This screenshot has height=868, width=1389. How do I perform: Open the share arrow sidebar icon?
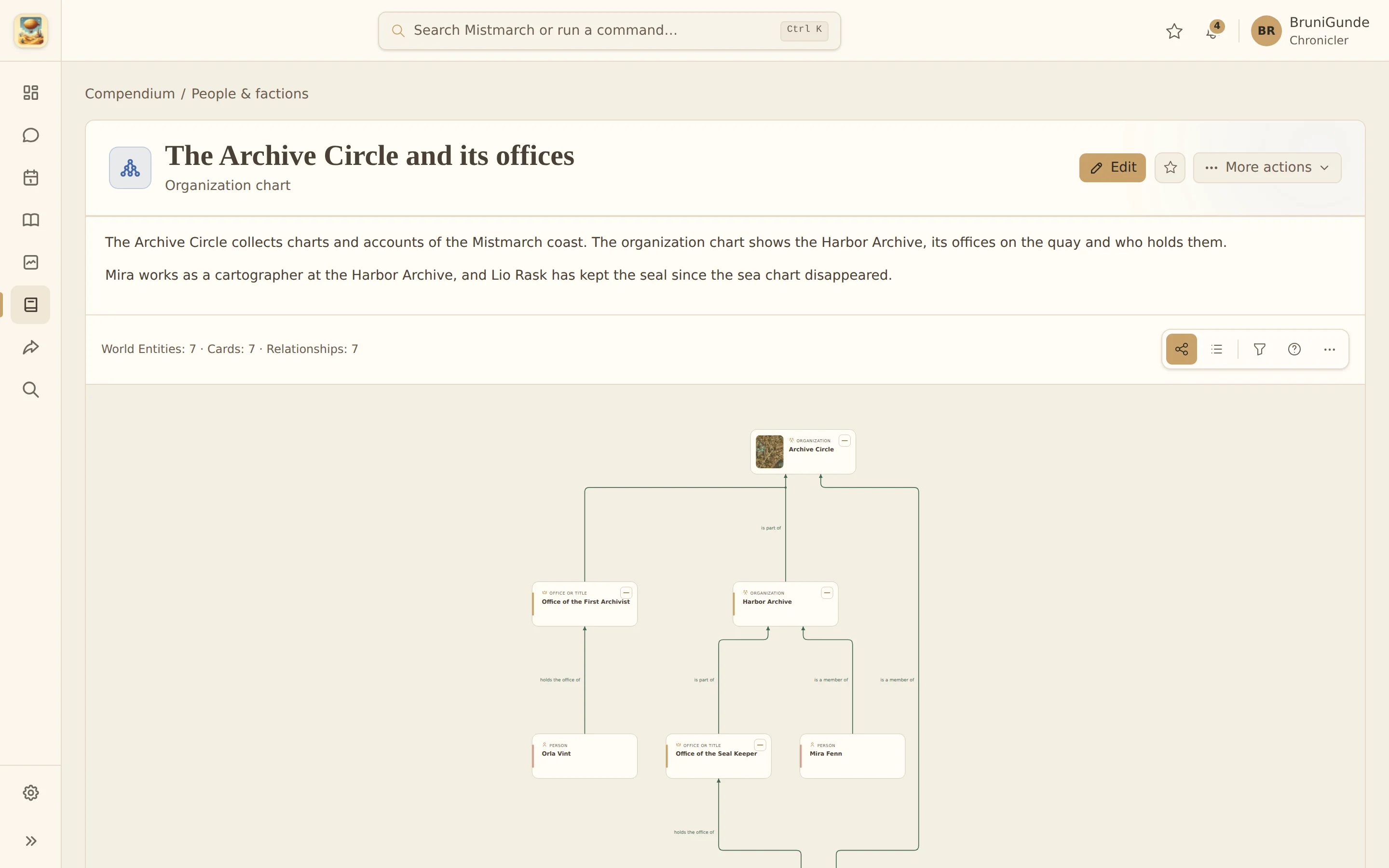30,347
